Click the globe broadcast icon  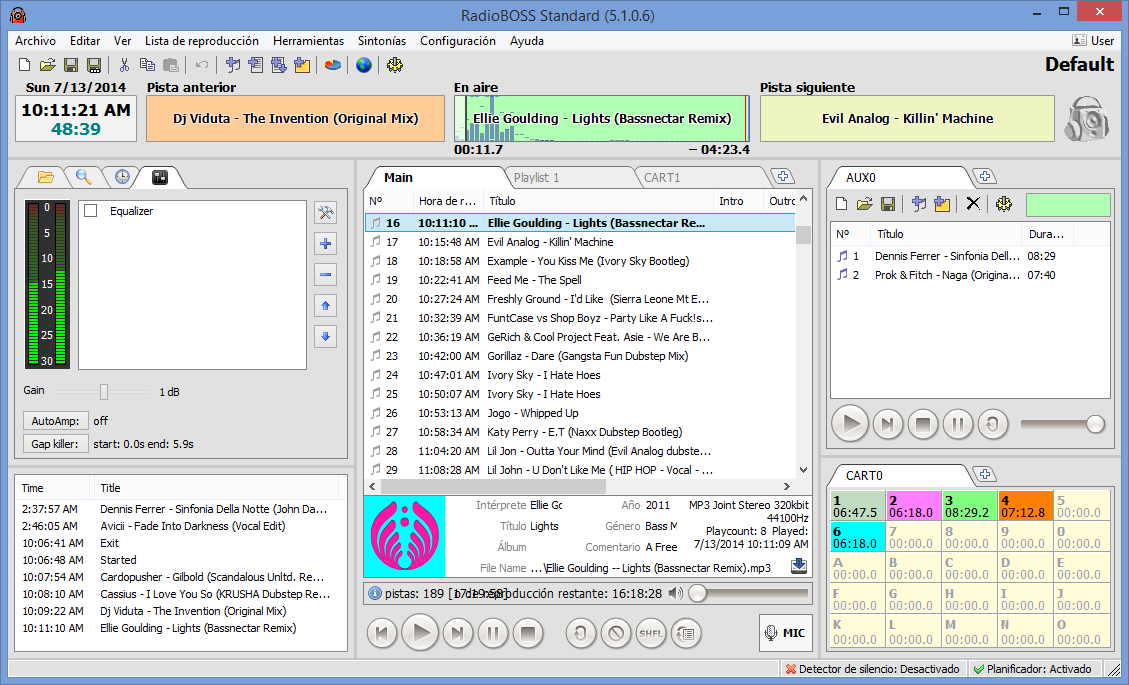point(364,66)
